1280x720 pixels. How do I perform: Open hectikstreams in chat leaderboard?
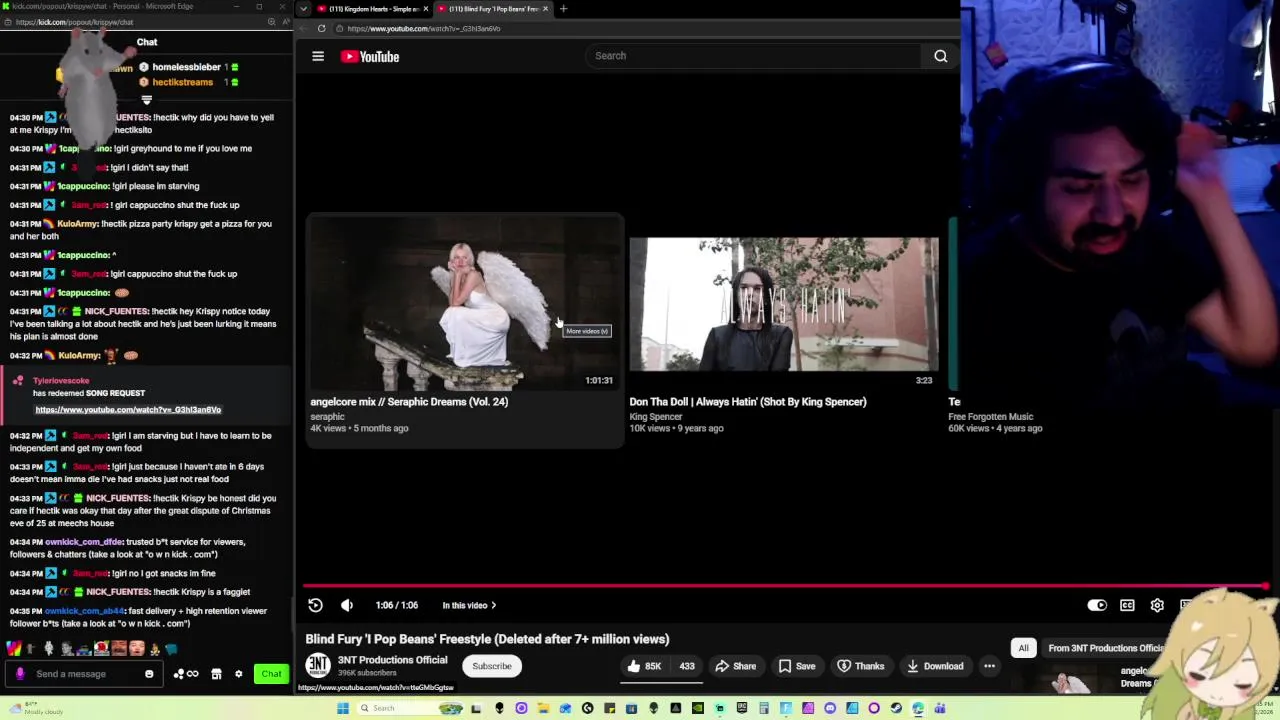(182, 82)
